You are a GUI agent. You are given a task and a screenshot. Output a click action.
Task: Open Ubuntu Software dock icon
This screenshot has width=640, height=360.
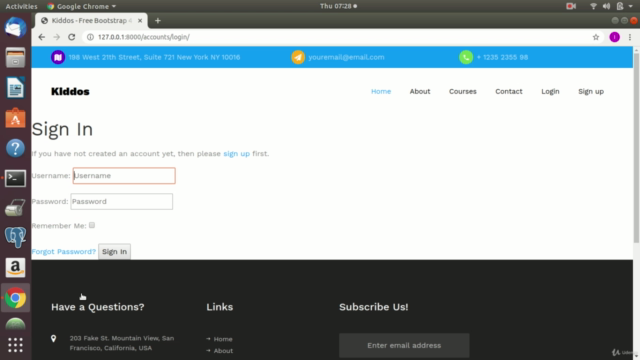click(15, 118)
